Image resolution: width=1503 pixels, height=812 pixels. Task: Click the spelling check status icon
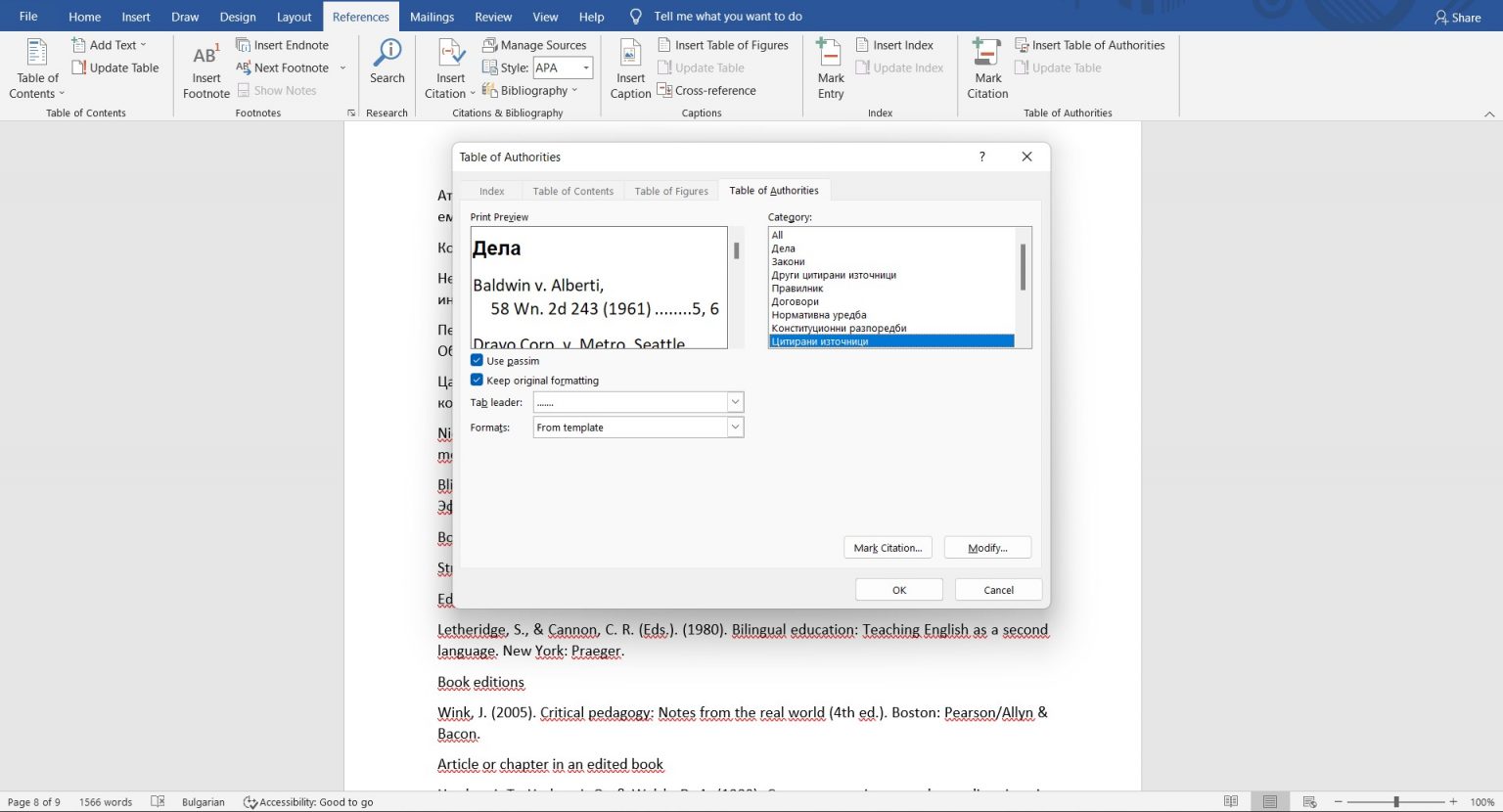[x=158, y=801]
